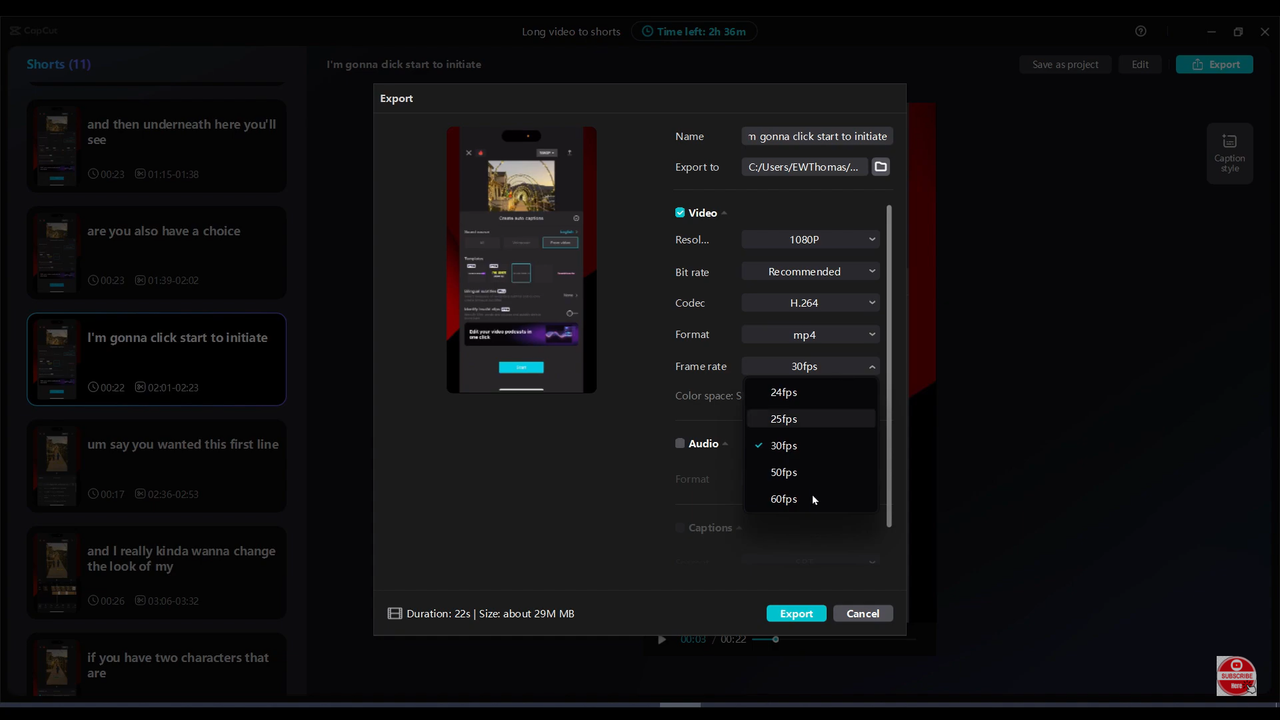Select 60fps from the frame rate list
1280x720 pixels.
783,498
